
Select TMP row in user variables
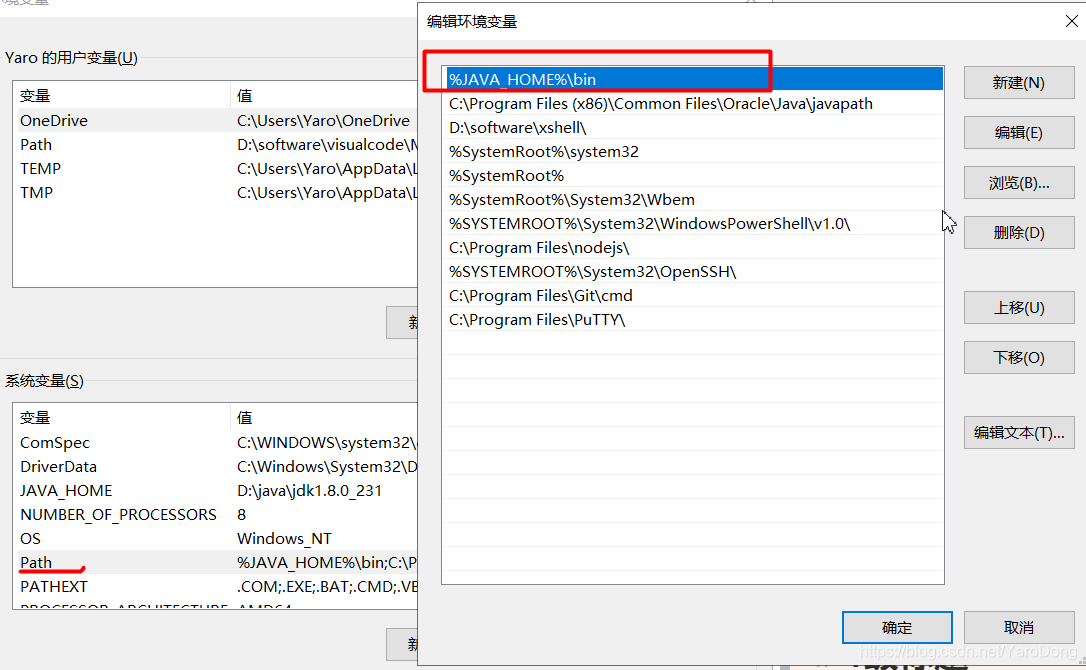coord(217,192)
